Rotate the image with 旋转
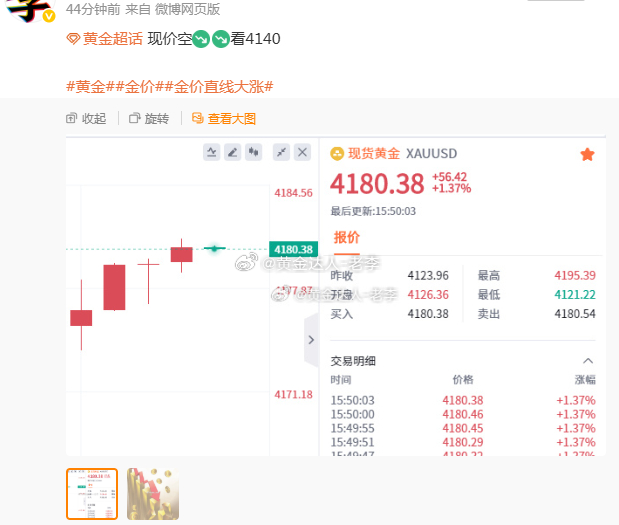Screen dimensions: 619x525 click(x=149, y=118)
